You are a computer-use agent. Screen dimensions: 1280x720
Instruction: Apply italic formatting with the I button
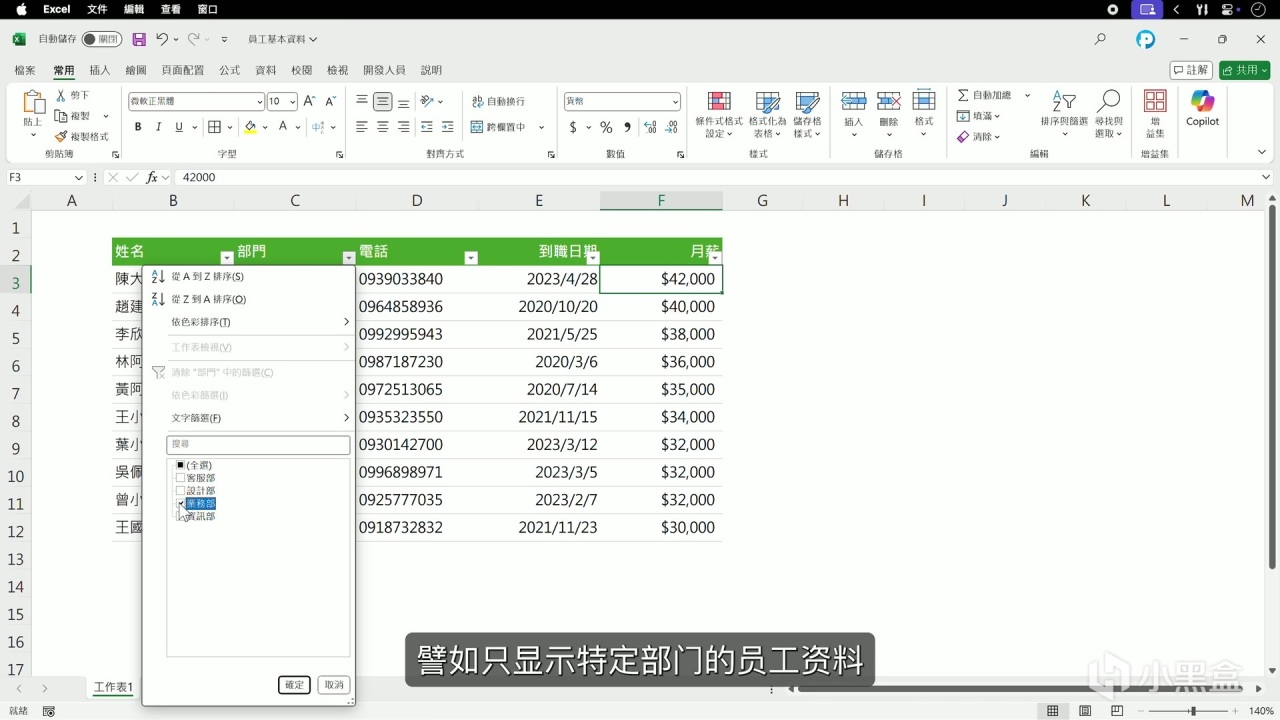coord(159,127)
